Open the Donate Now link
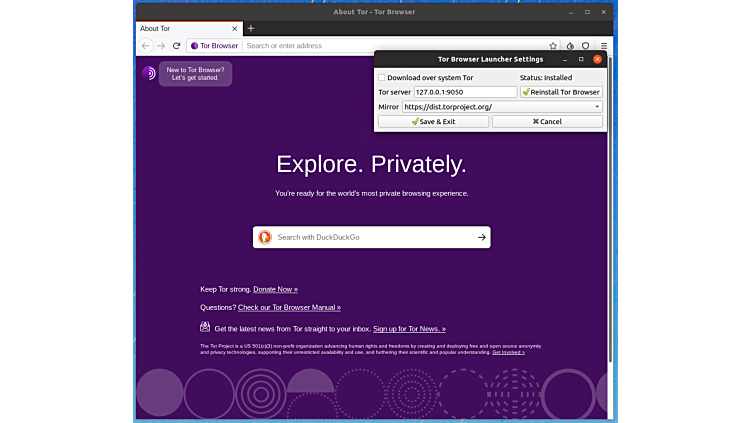Screen dimensions: 752x423 [x=275, y=289]
